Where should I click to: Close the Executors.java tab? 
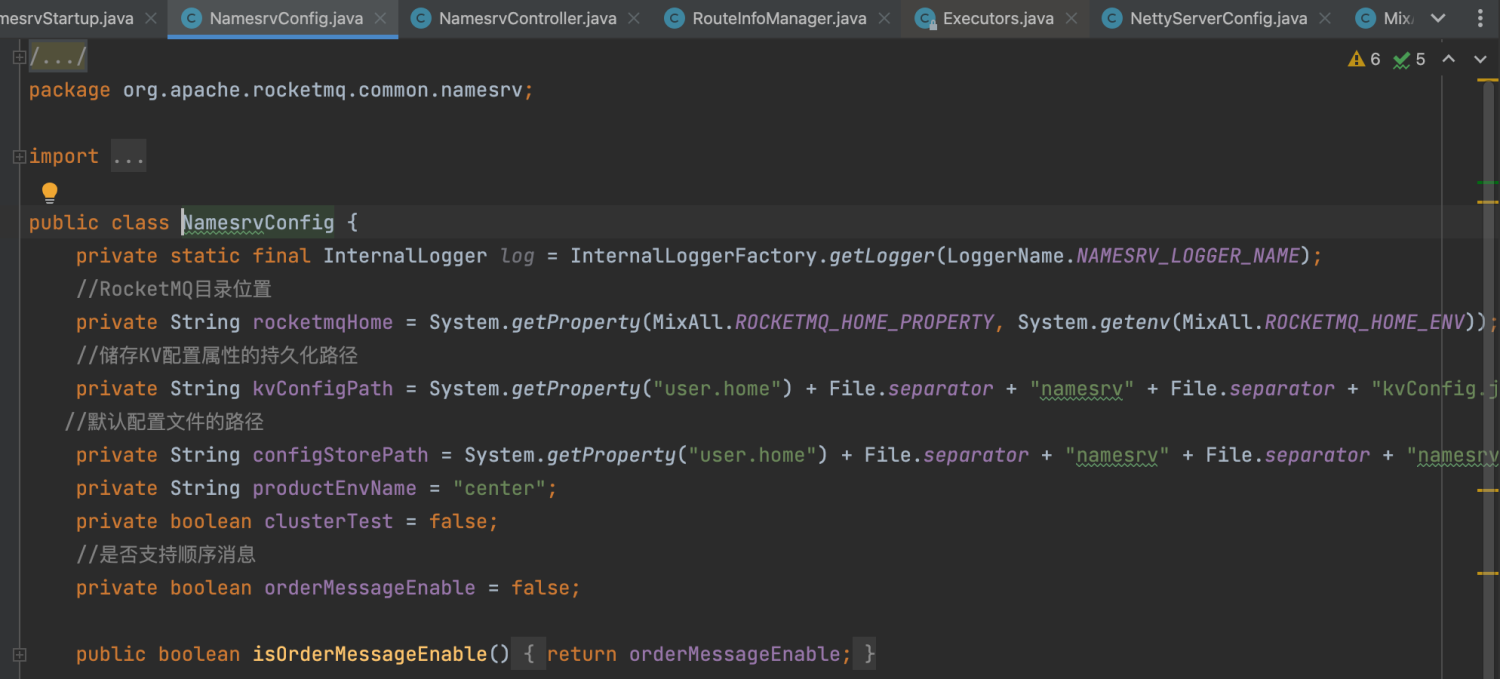(1071, 18)
